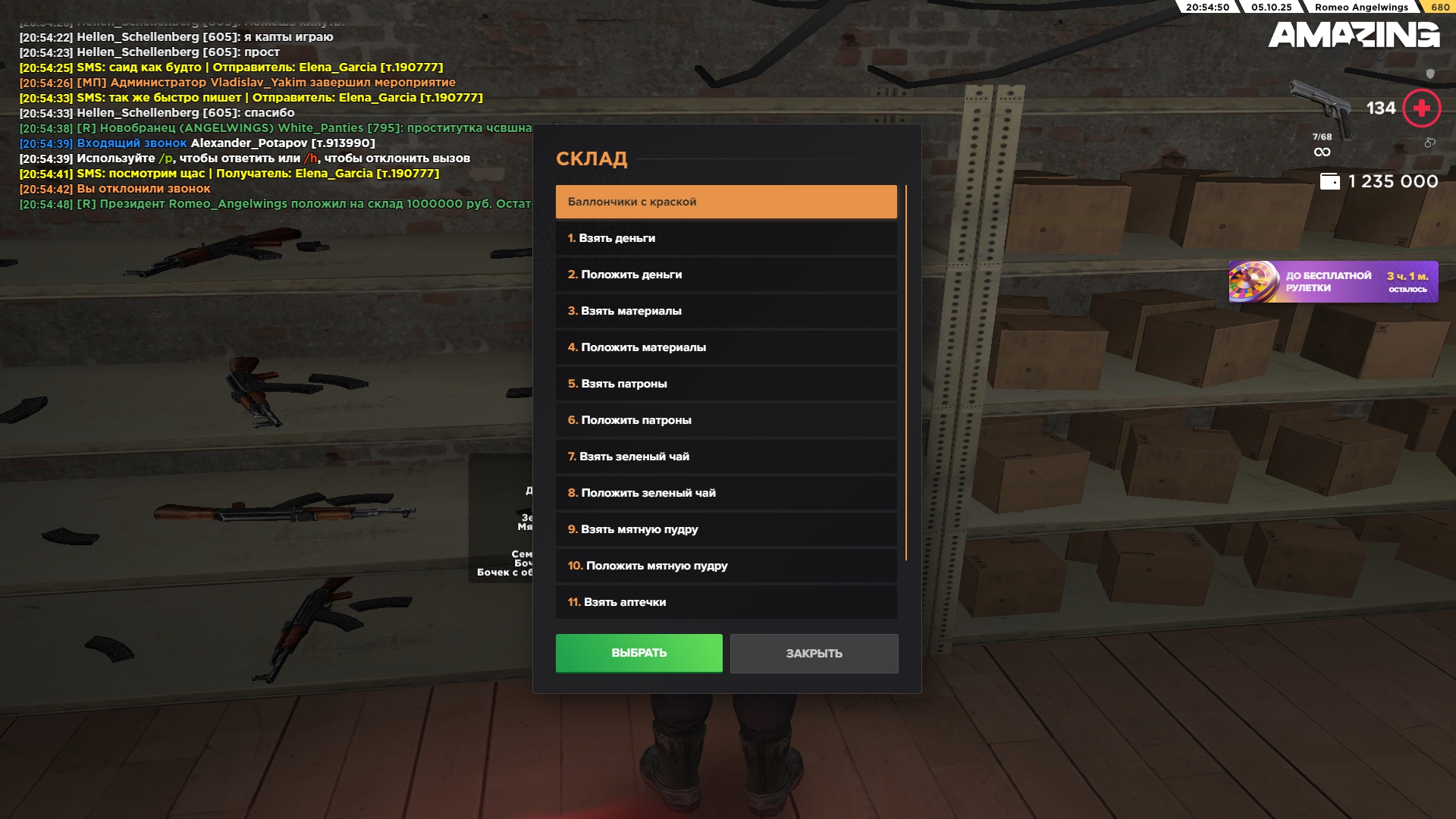Screen dimensions: 1456x819
Task: Select 7. Взять зеленый чай
Action: tap(726, 457)
